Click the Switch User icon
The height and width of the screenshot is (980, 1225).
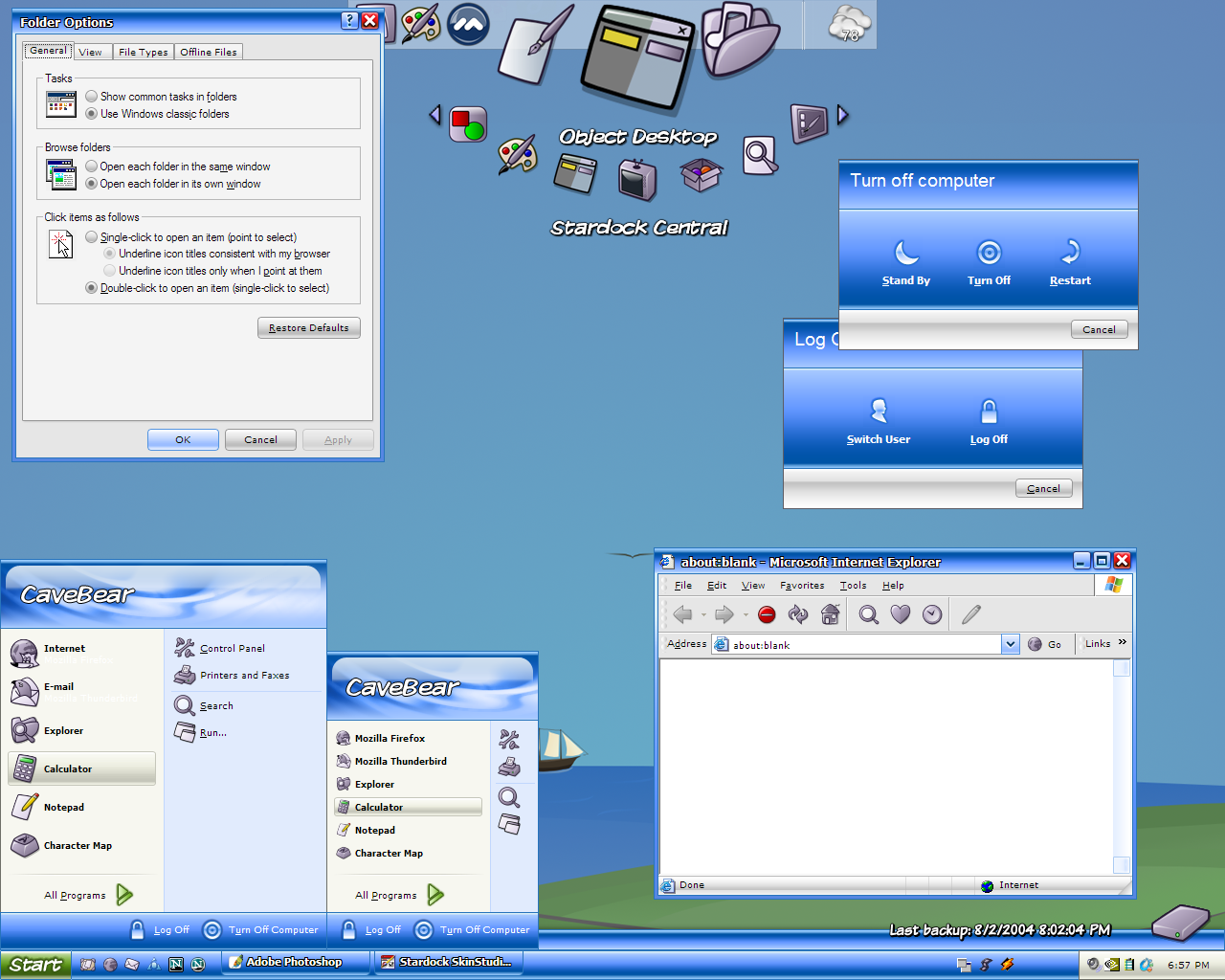[879, 411]
